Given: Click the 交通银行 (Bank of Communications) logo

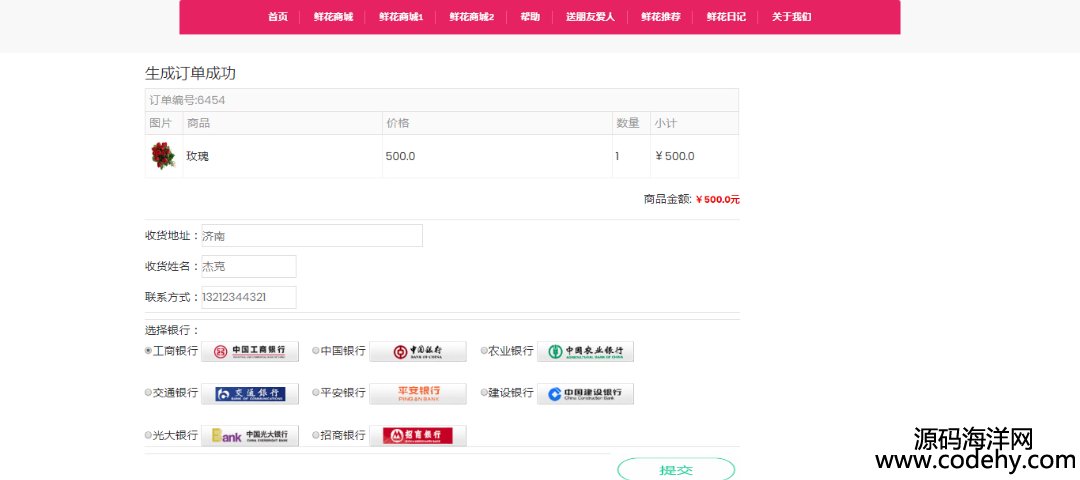Looking at the screenshot, I should (x=250, y=394).
